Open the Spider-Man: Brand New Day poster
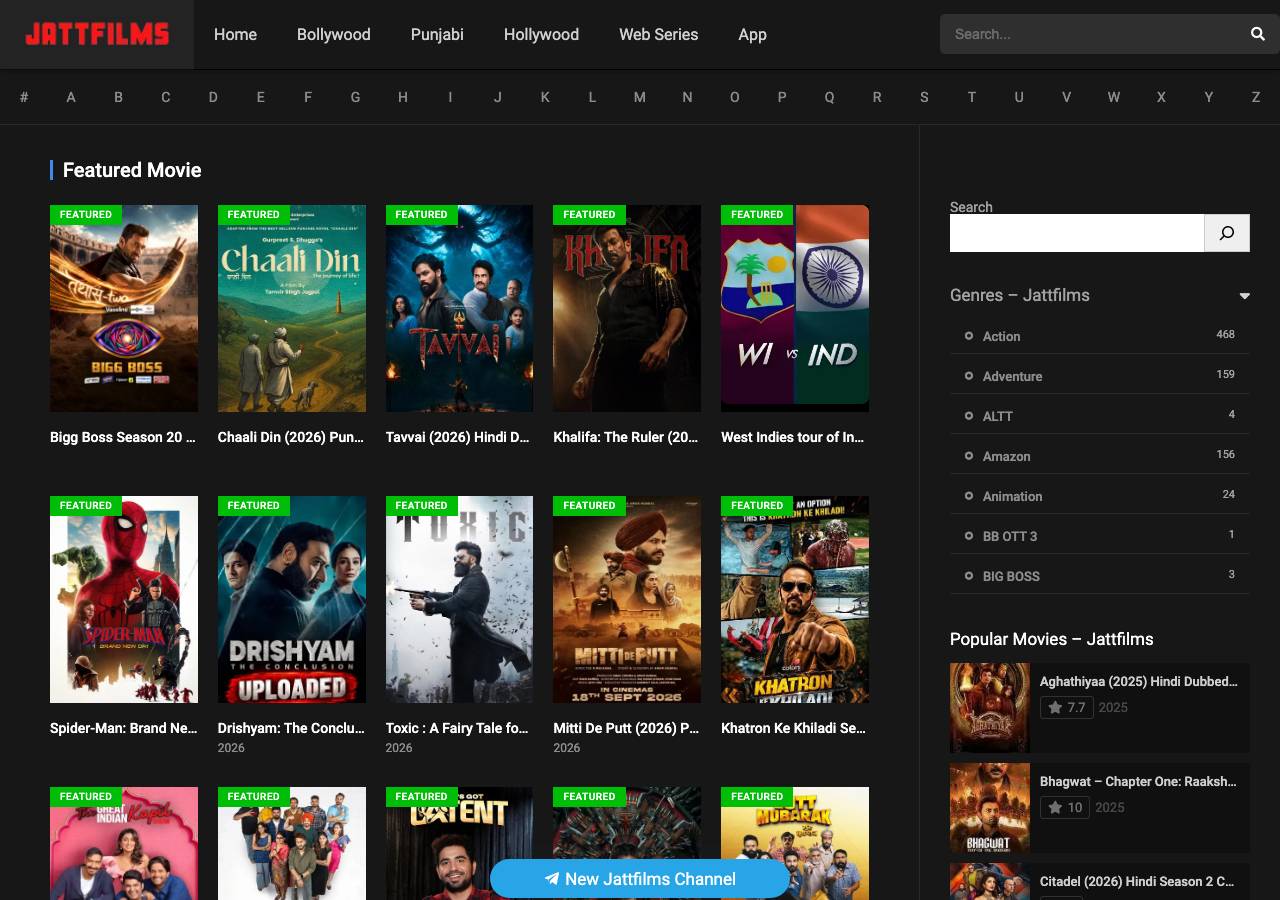Image resolution: width=1280 pixels, height=900 pixels. [x=124, y=599]
